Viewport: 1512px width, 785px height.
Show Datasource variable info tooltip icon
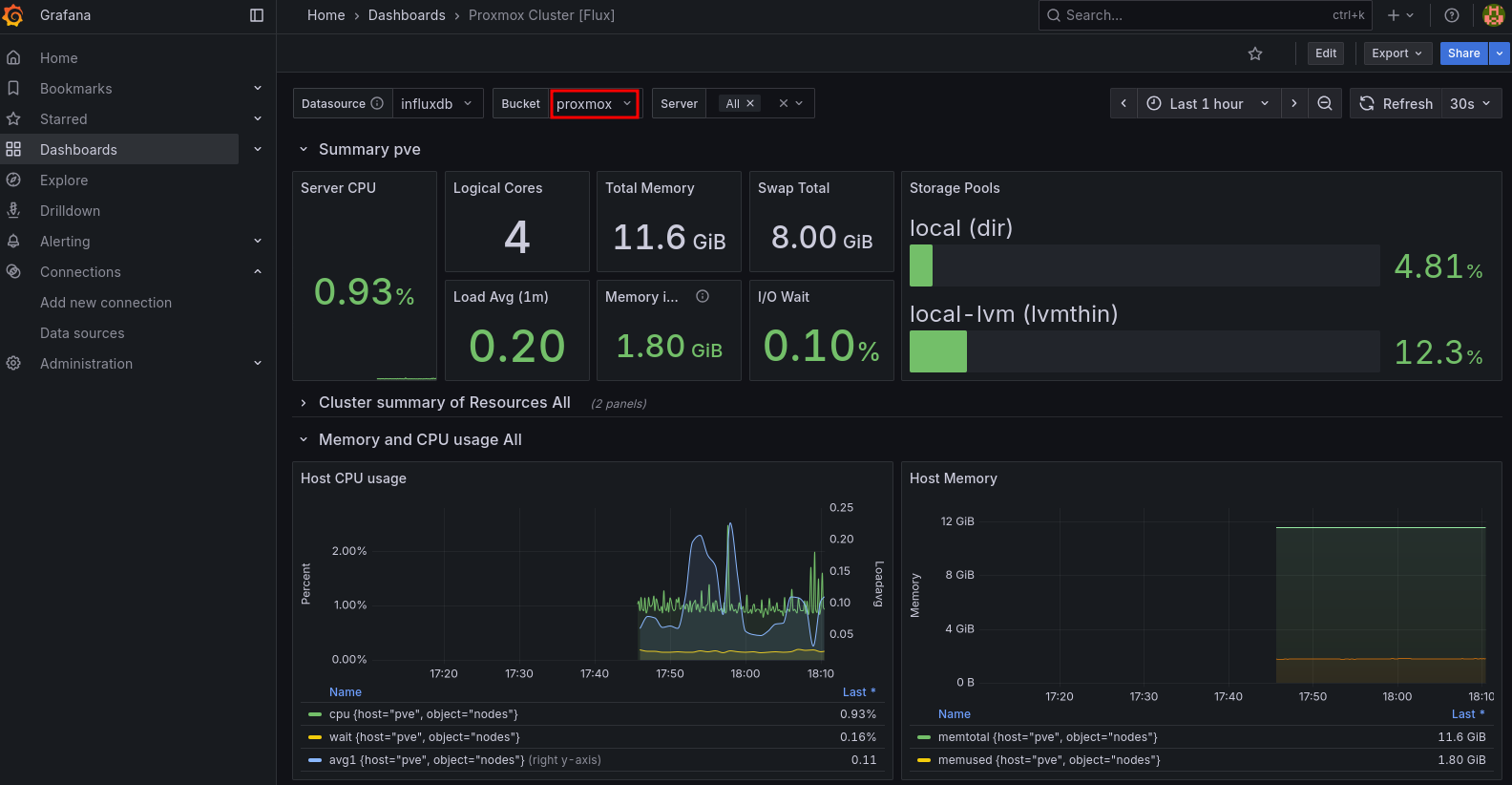tap(377, 103)
